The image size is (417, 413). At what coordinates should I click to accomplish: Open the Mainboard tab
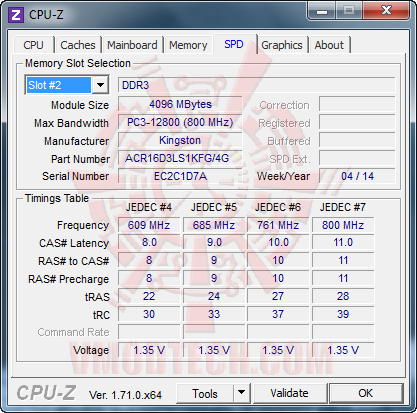point(132,45)
